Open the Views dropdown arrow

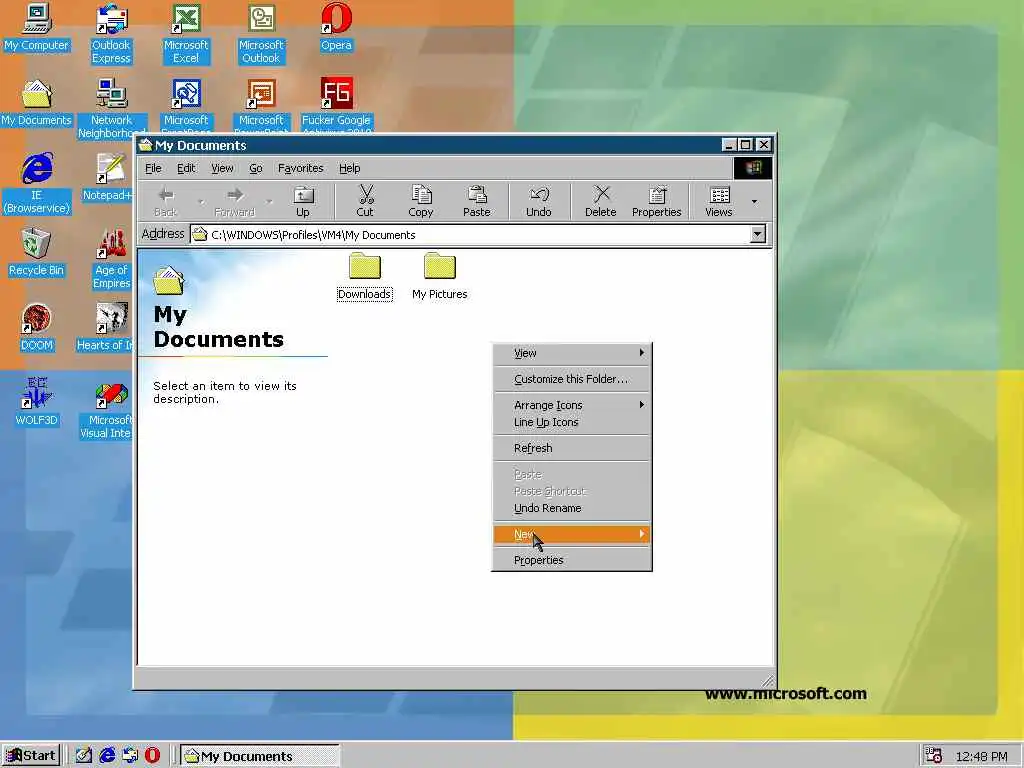click(754, 201)
